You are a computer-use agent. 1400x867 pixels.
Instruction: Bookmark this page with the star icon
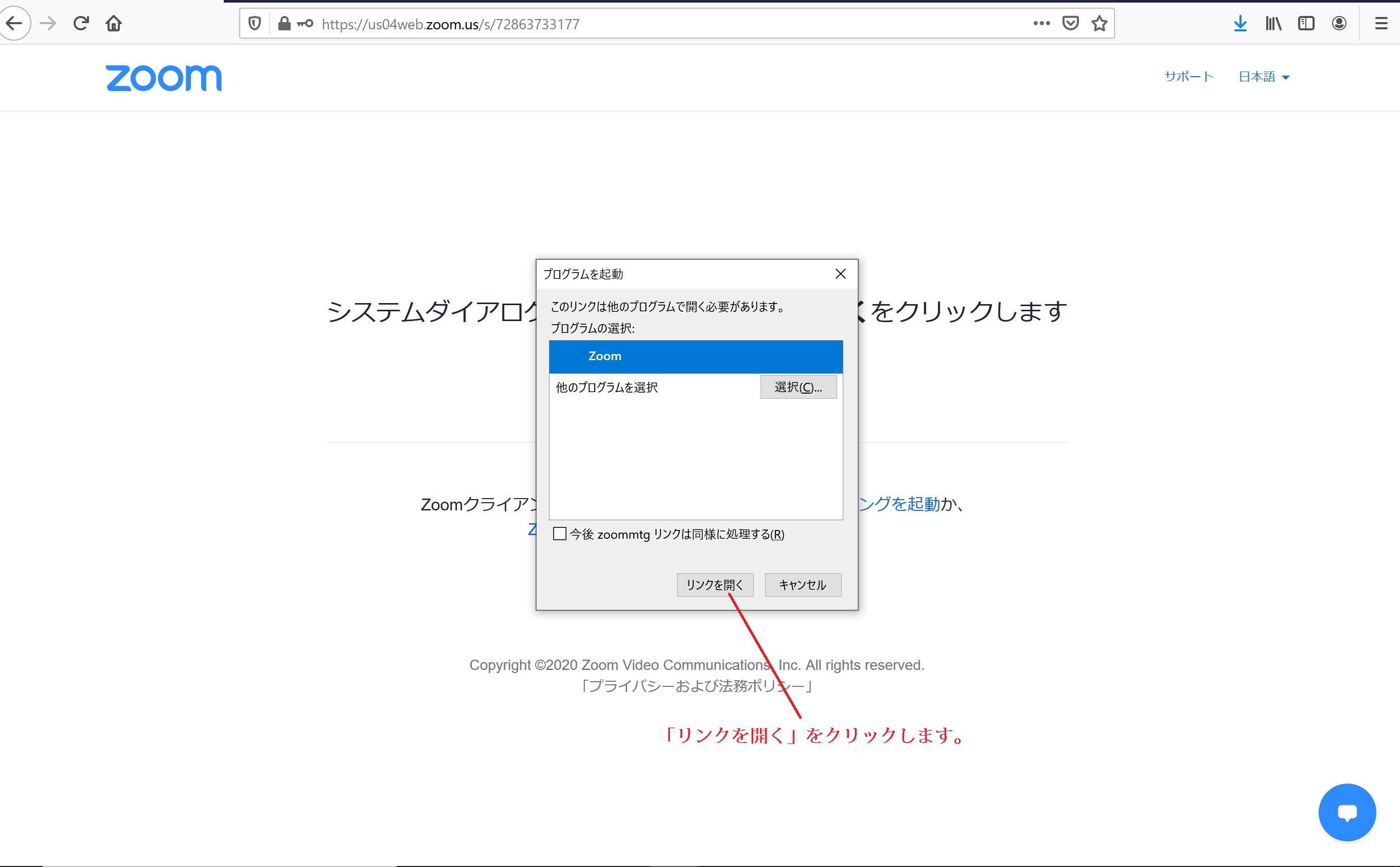(x=1099, y=24)
